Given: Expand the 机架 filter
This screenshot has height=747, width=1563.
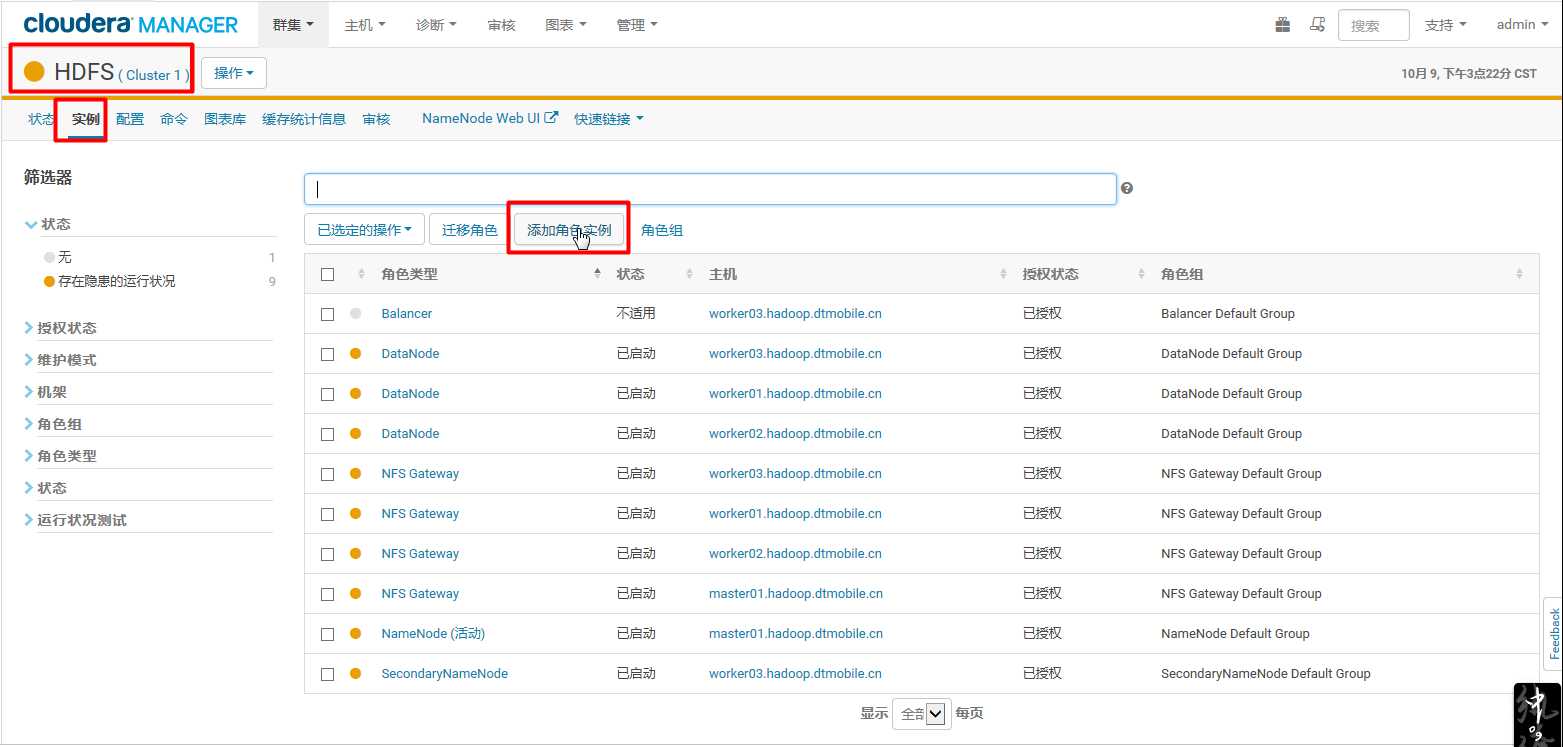Looking at the screenshot, I should (46, 392).
